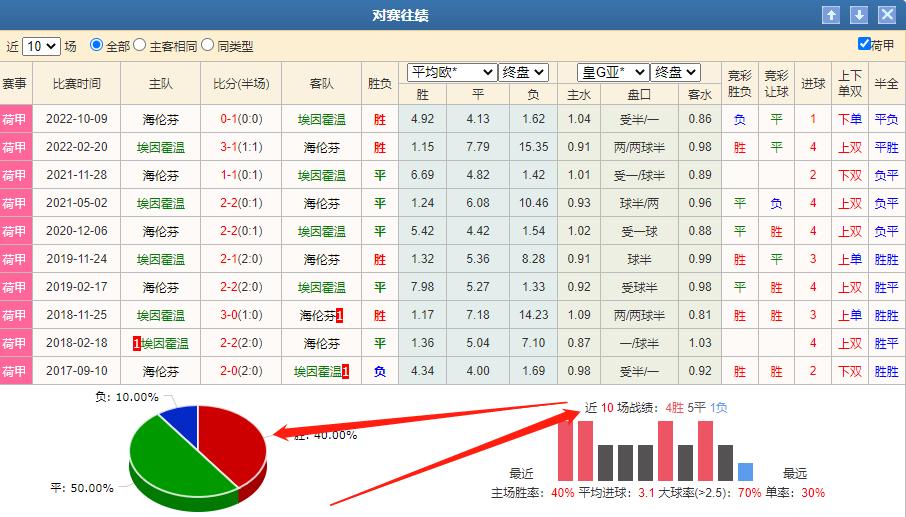Click win odds 4.92 in 2022-10-09 row
Image resolution: width=906 pixels, height=517 pixels.
(422, 119)
